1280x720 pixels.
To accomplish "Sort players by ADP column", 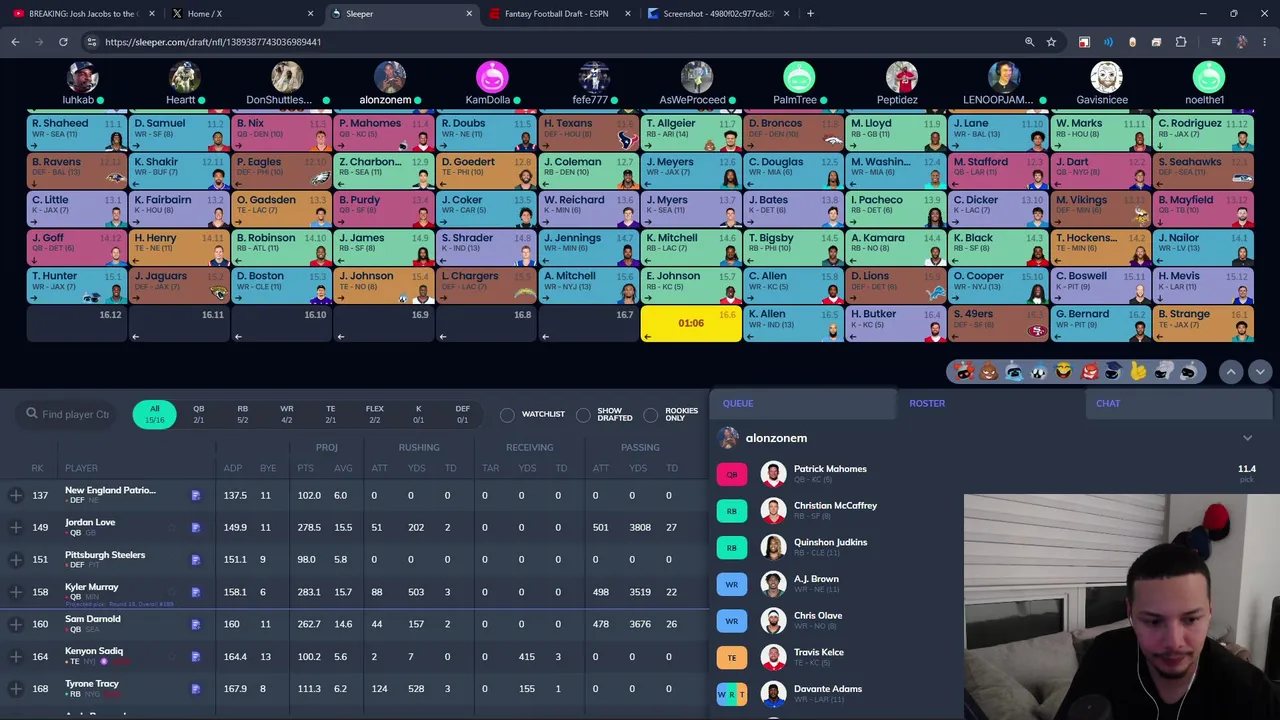I will pyautogui.click(x=233, y=468).
